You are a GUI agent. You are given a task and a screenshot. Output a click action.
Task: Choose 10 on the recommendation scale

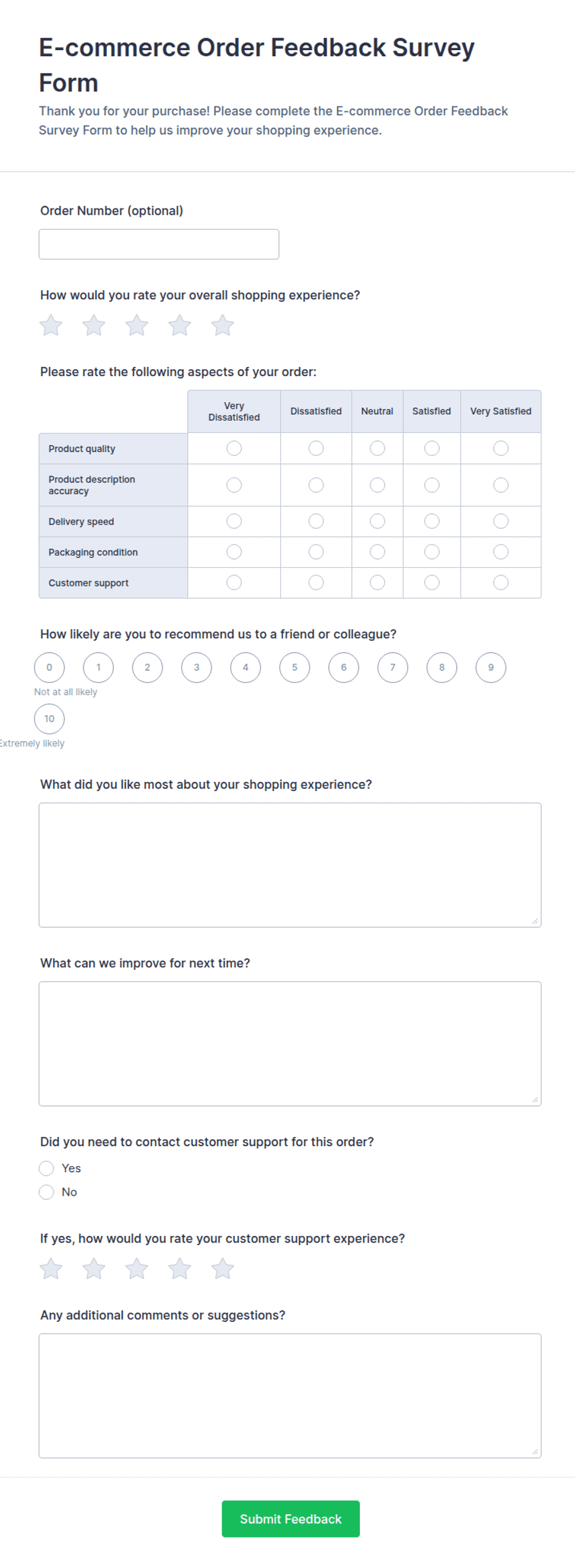pos(49,719)
